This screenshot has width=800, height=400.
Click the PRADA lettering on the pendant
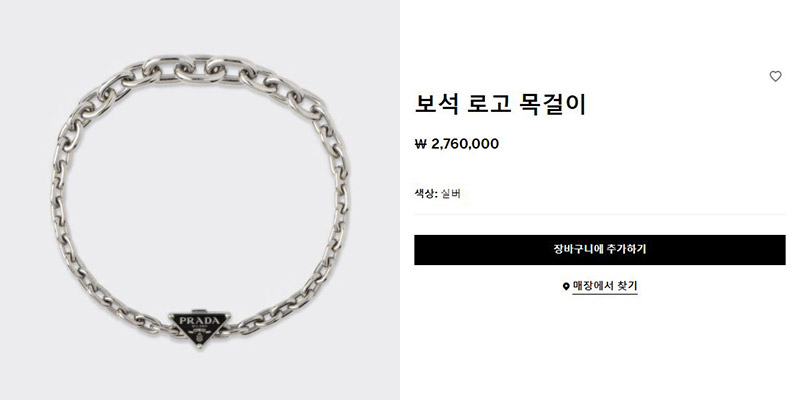click(x=199, y=320)
